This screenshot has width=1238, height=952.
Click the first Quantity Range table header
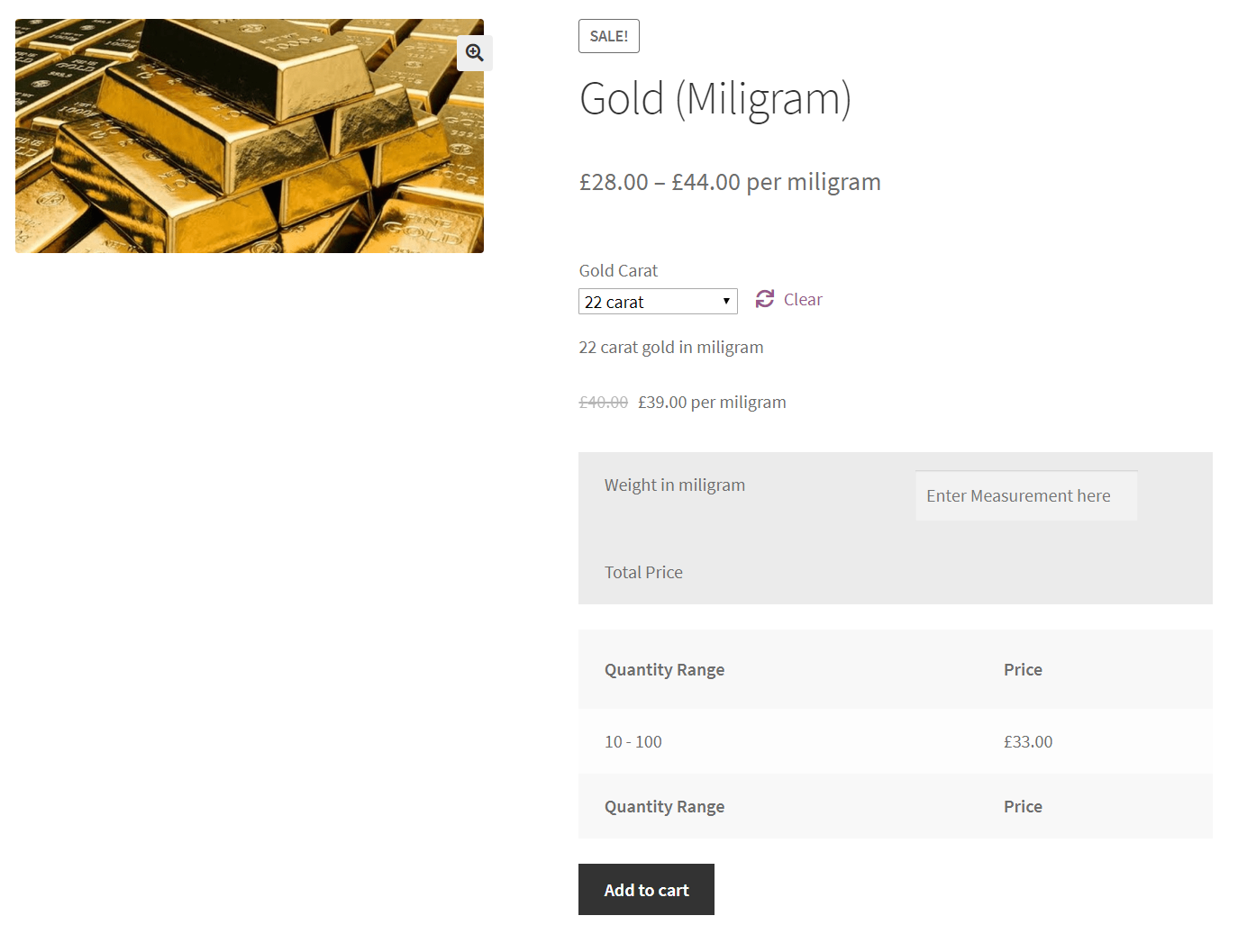pyautogui.click(x=665, y=670)
